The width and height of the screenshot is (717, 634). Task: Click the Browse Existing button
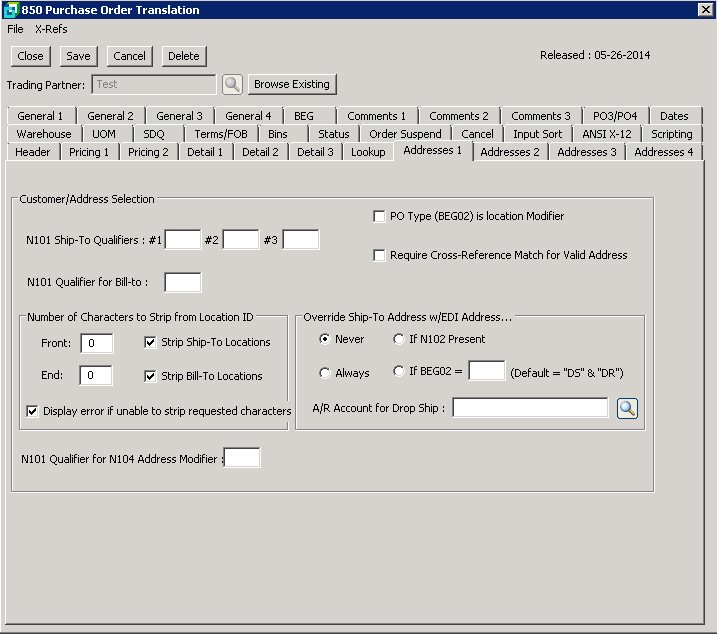tap(291, 84)
